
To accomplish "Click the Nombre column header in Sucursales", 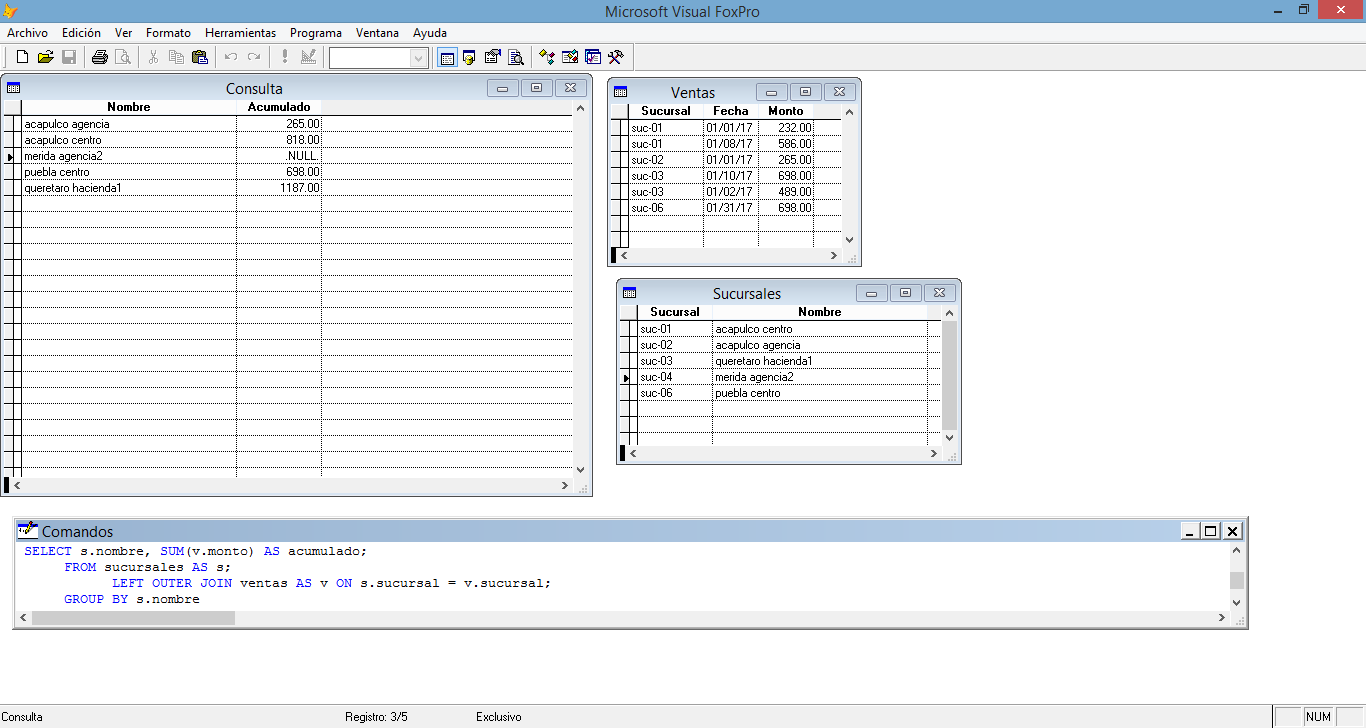I will pyautogui.click(x=820, y=312).
